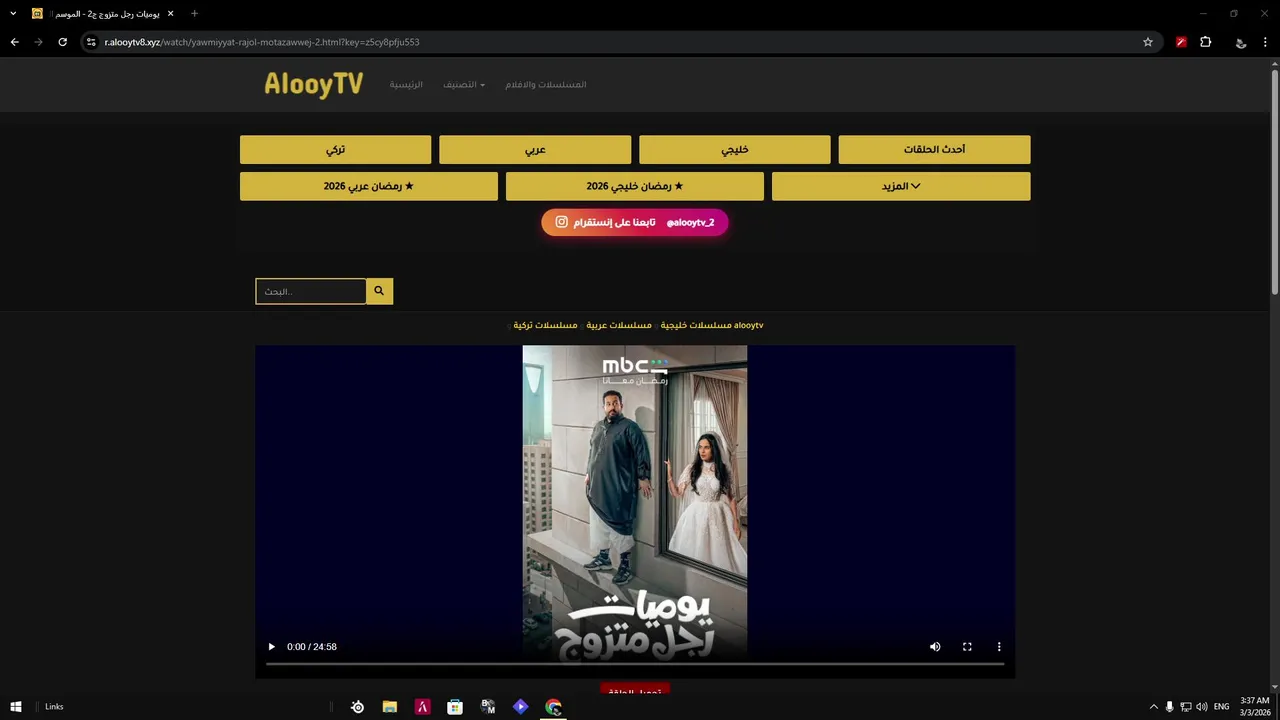Show hidden system tray icons
The height and width of the screenshot is (720, 1280).
pyautogui.click(x=1153, y=707)
